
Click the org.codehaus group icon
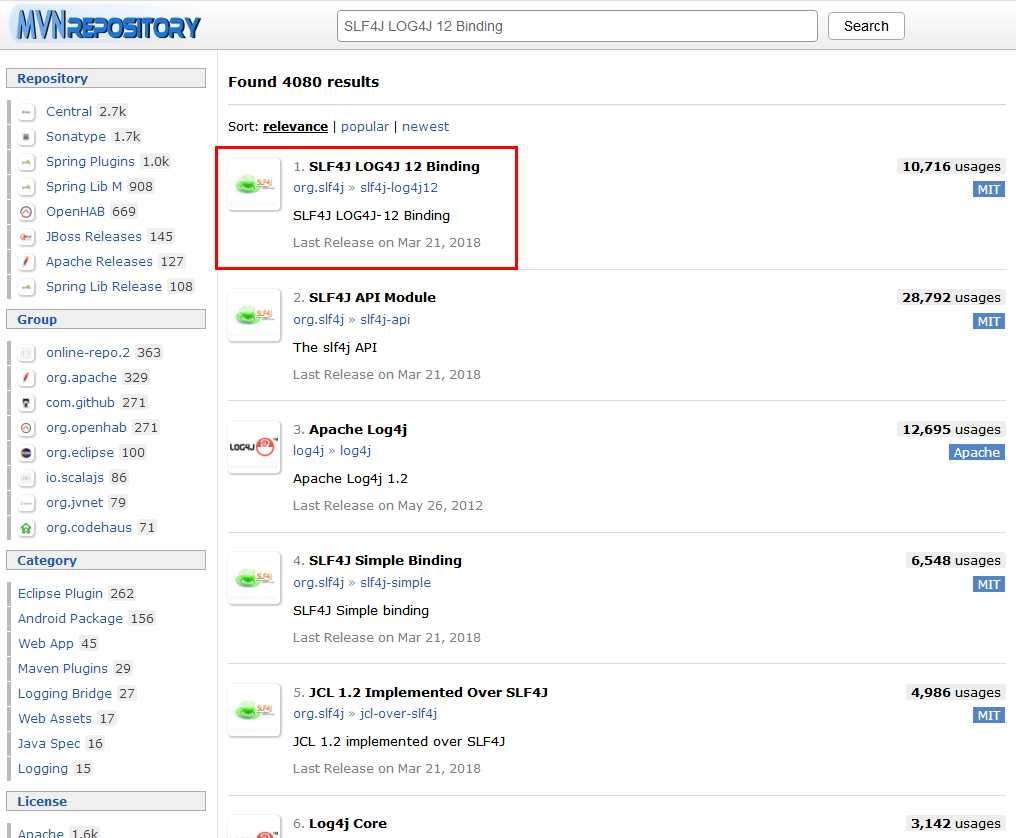[x=26, y=528]
